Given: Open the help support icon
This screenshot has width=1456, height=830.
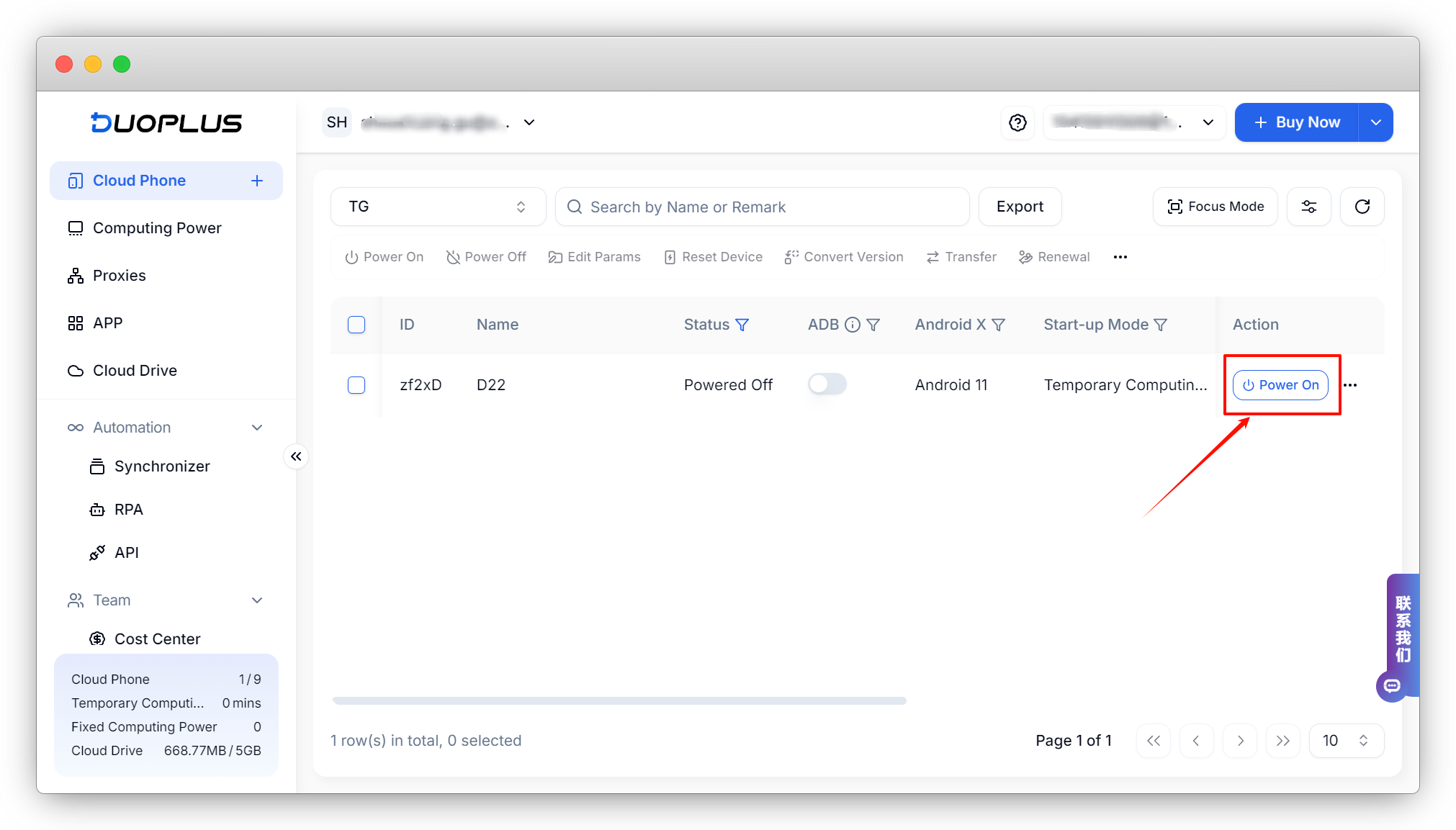Looking at the screenshot, I should (x=1017, y=122).
